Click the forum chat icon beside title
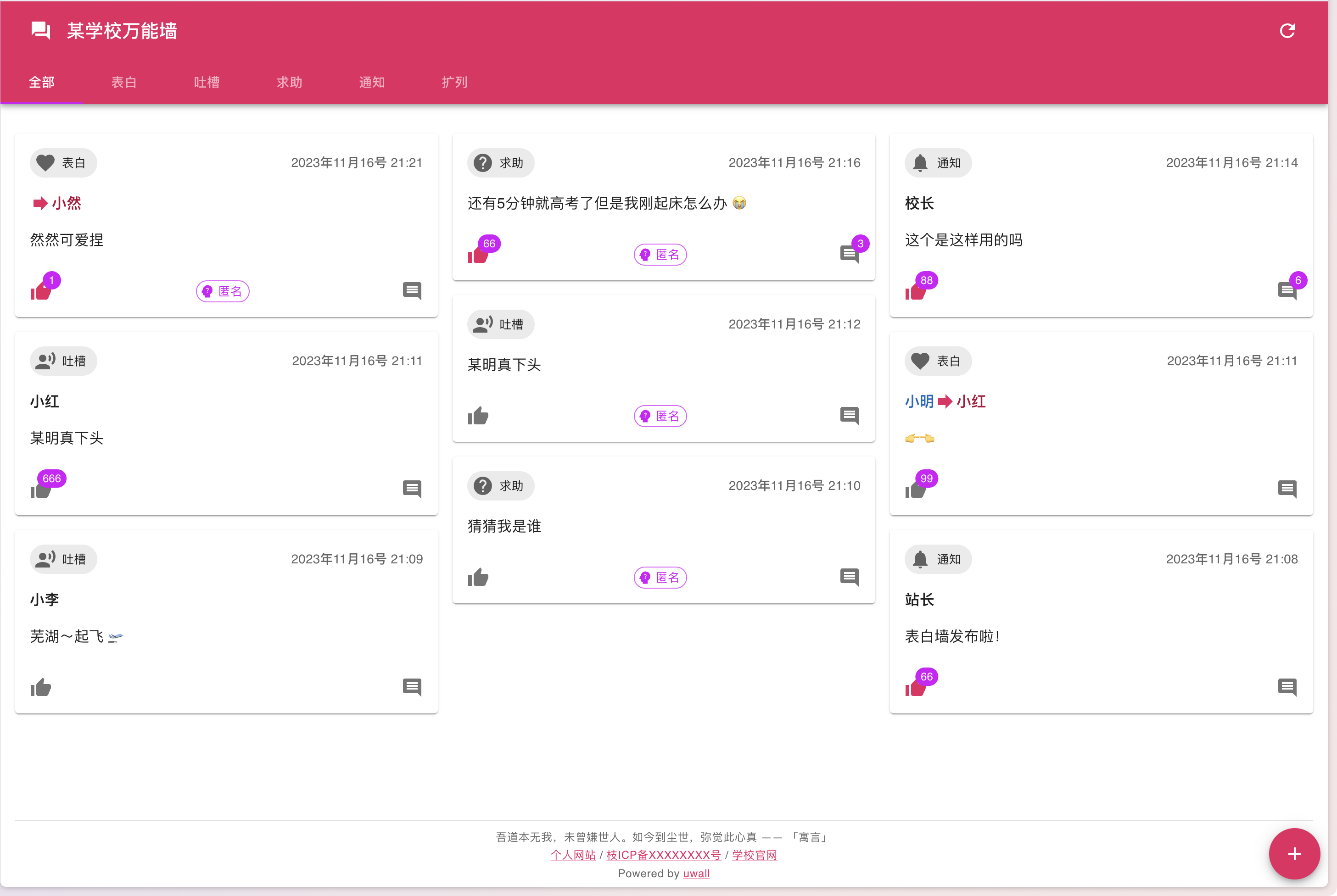1337x896 pixels. pos(40,31)
